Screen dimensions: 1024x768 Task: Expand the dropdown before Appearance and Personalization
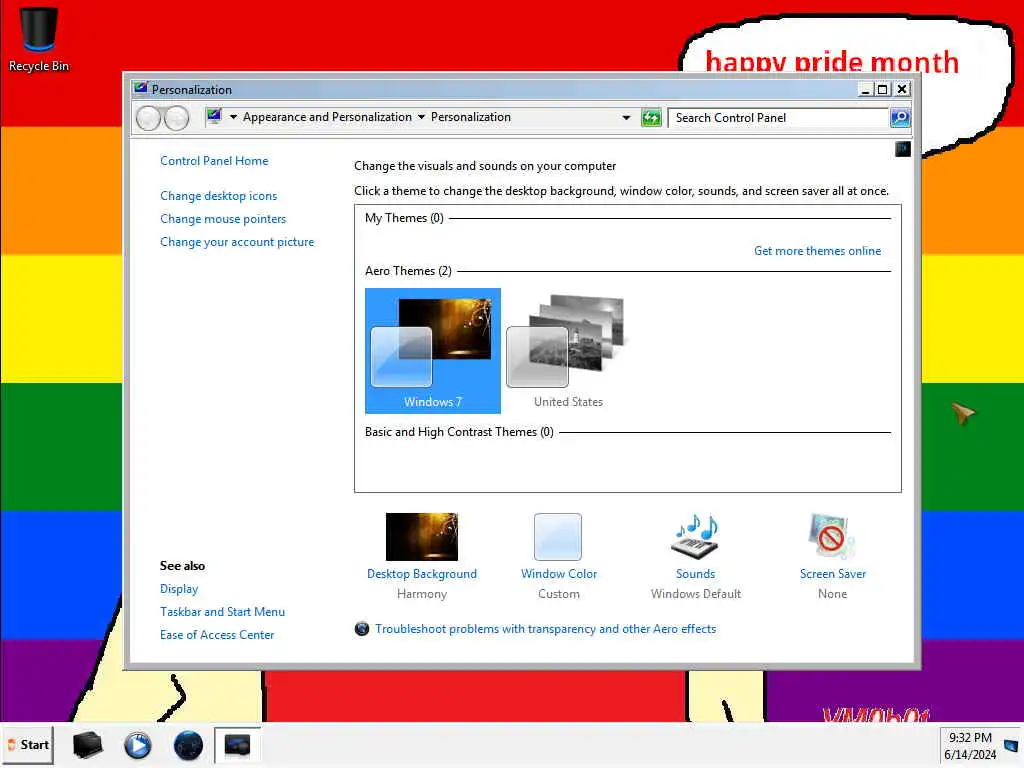click(233, 118)
